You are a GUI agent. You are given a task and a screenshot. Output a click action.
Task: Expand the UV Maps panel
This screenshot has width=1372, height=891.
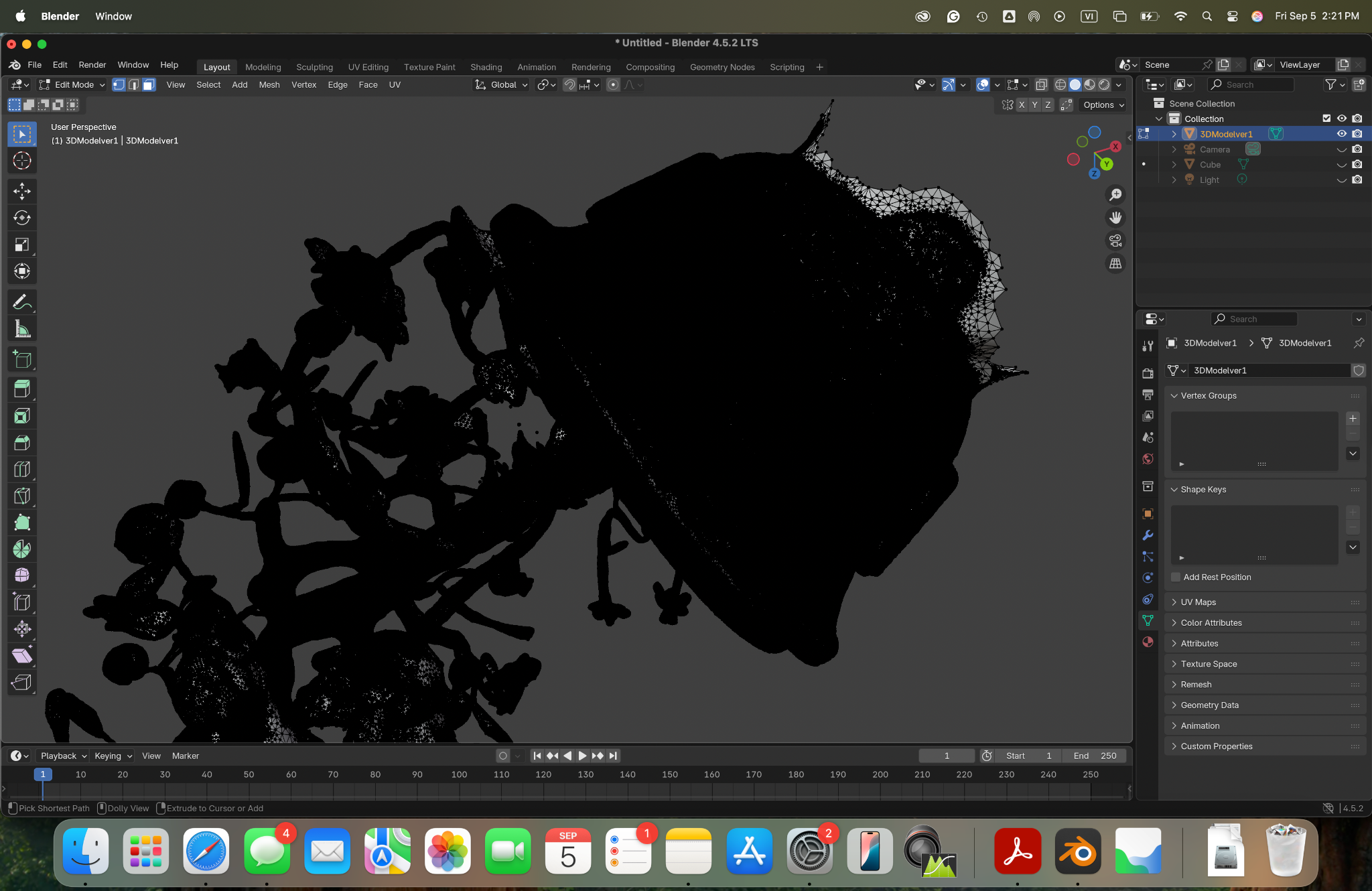pos(1198,602)
